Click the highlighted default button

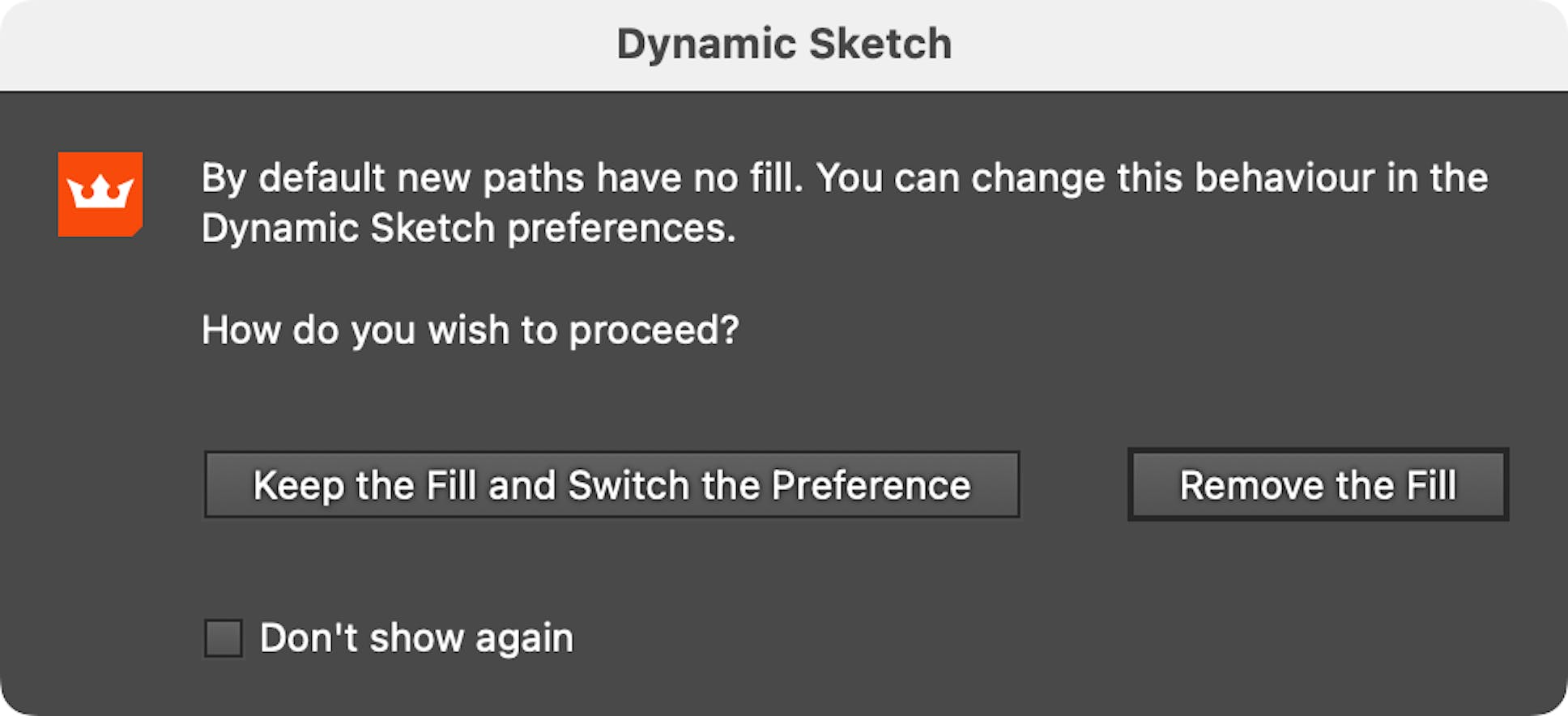[1317, 485]
